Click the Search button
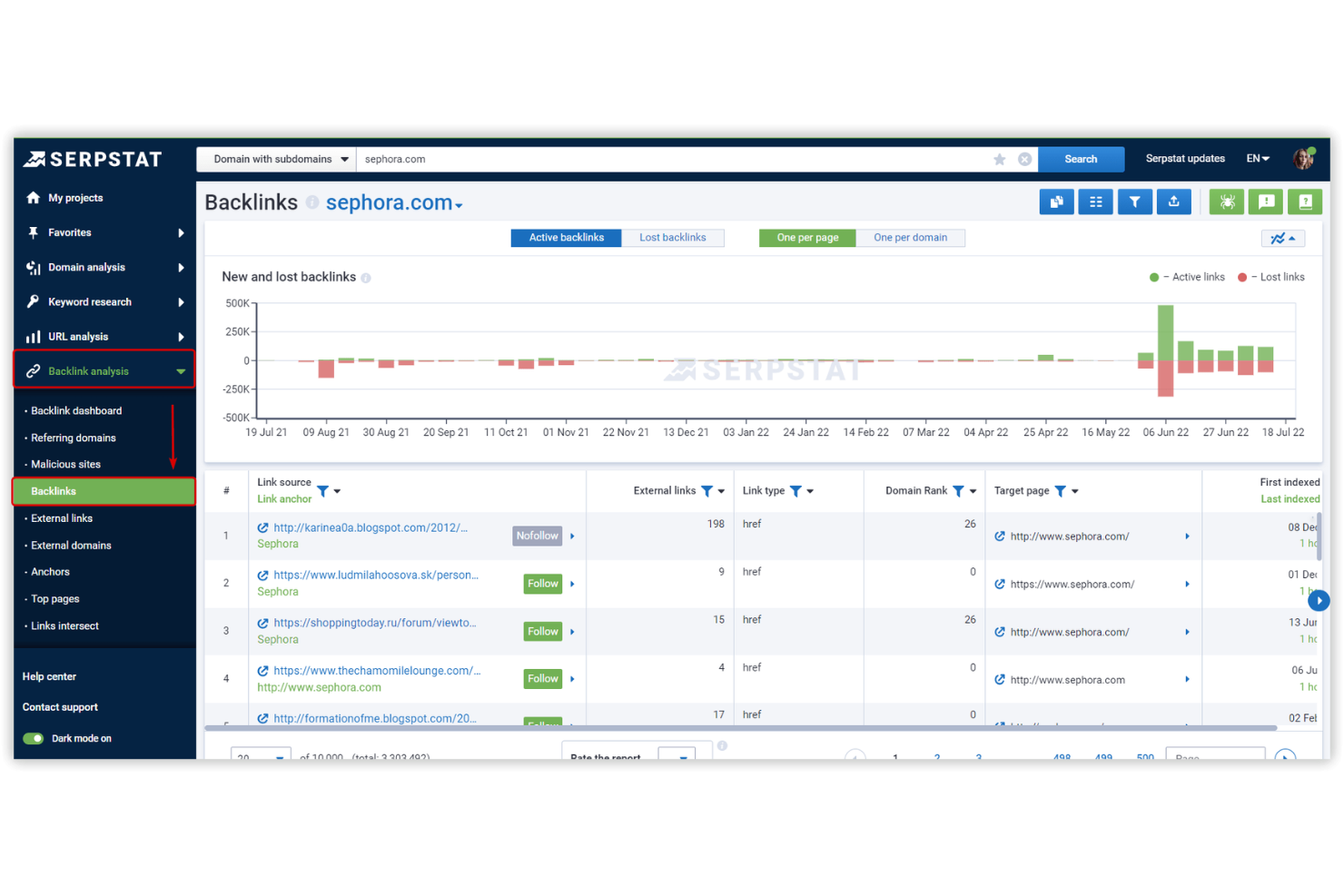 (x=1081, y=159)
